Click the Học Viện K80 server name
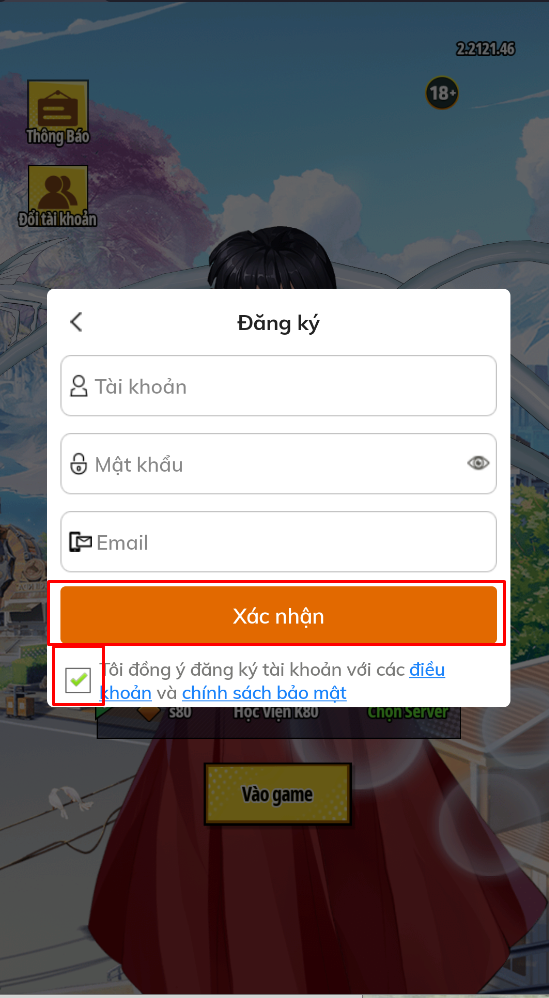 [276, 713]
